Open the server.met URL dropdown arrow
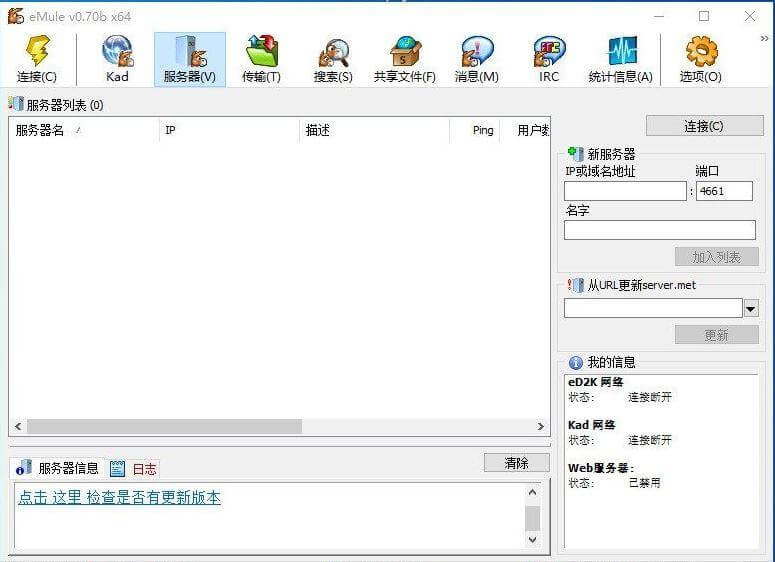This screenshot has width=775, height=562. tap(751, 309)
